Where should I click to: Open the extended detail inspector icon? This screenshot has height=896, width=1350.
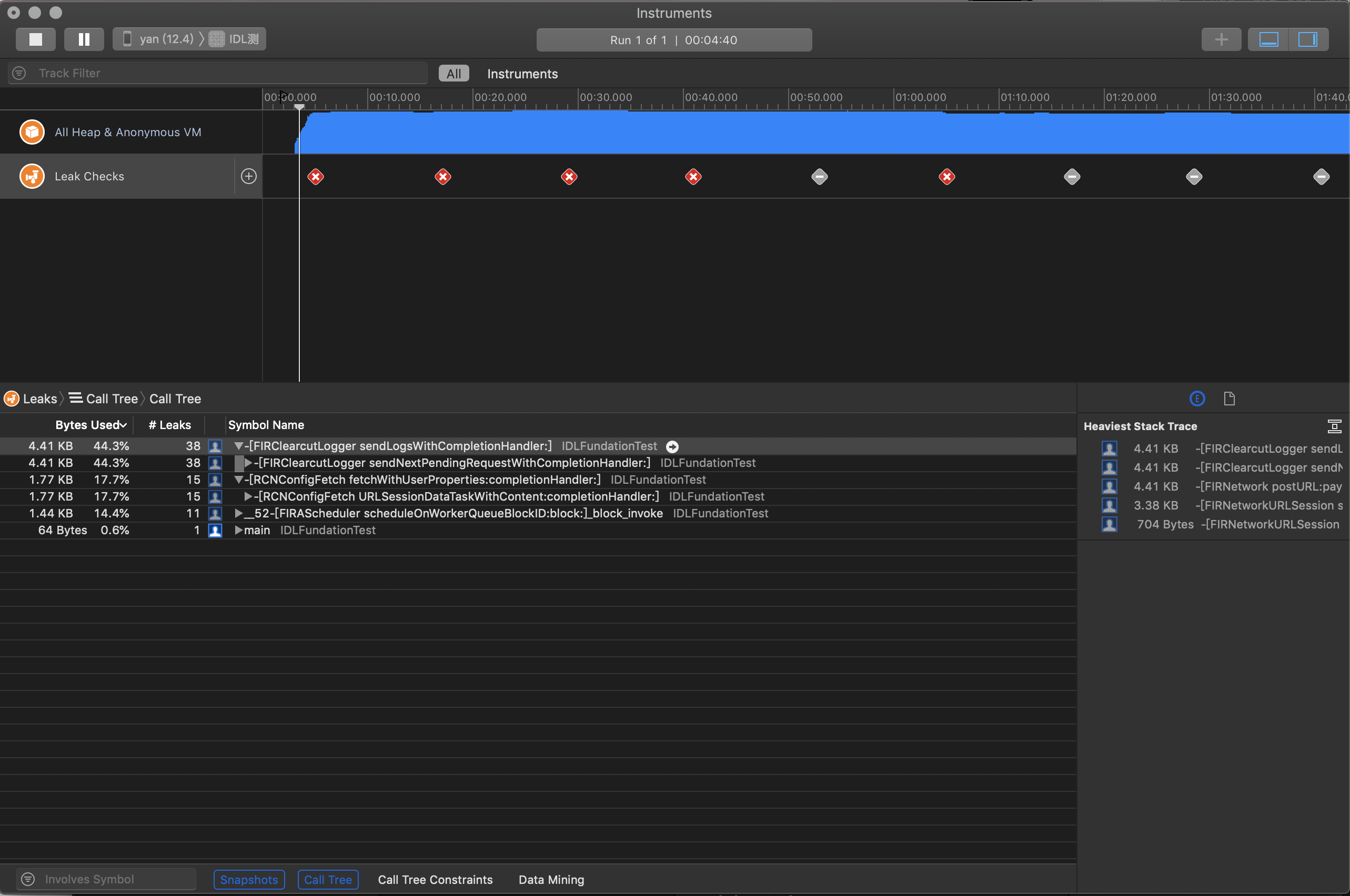pos(1197,399)
